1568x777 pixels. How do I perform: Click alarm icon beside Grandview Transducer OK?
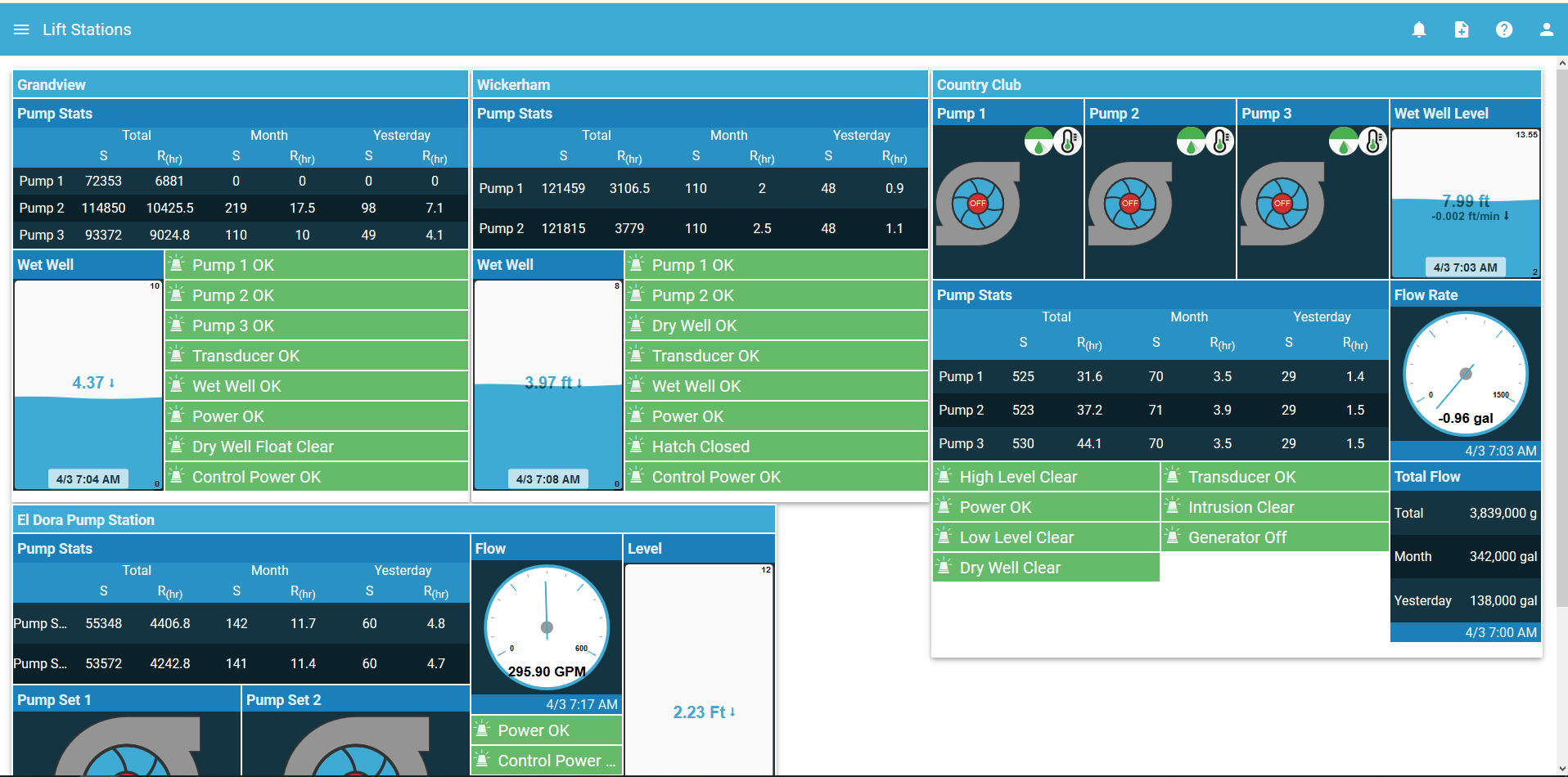point(176,355)
